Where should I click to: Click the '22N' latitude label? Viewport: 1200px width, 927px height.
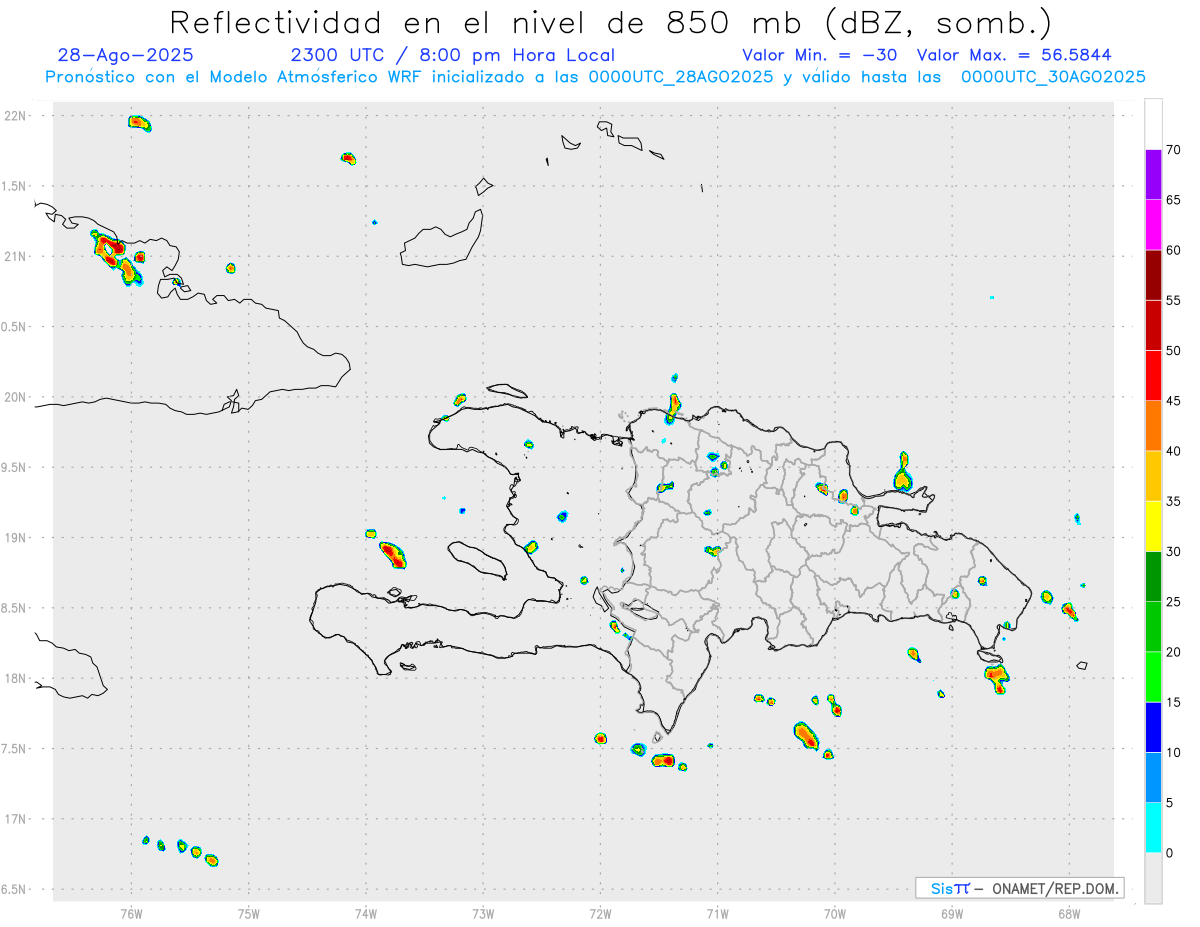coord(15,116)
